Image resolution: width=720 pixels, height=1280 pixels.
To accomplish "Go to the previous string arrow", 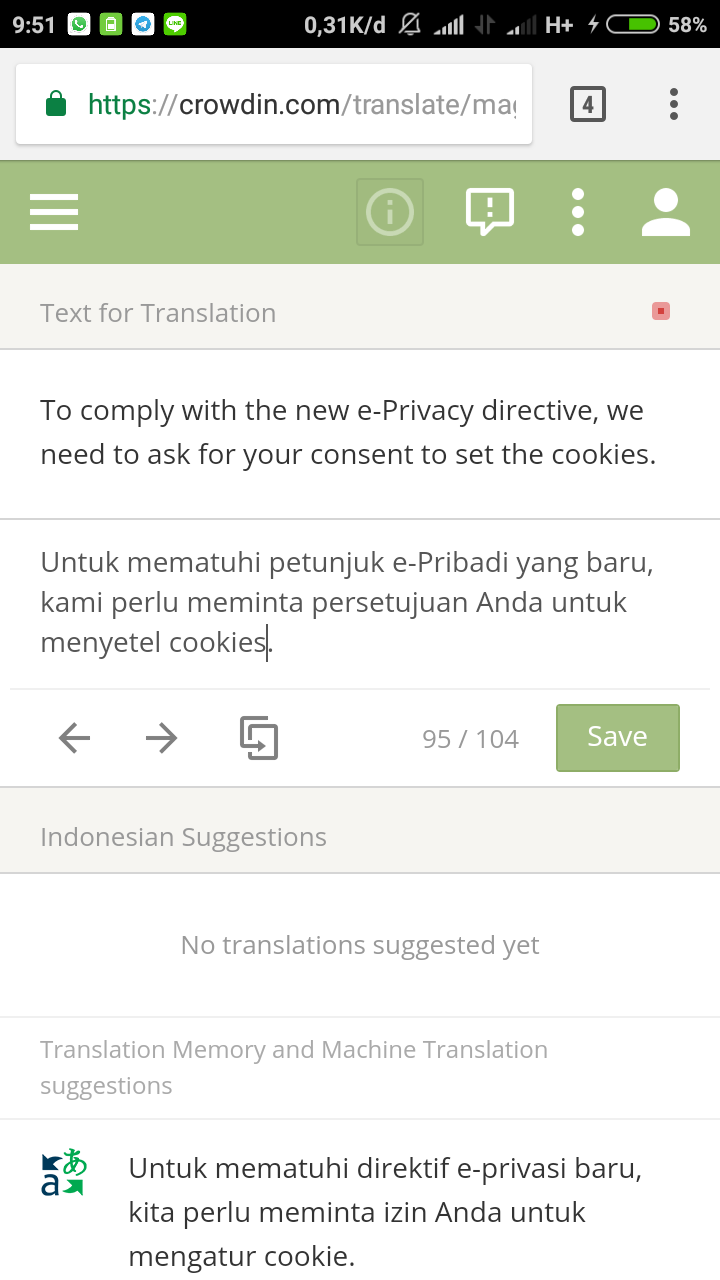I will [x=75, y=739].
